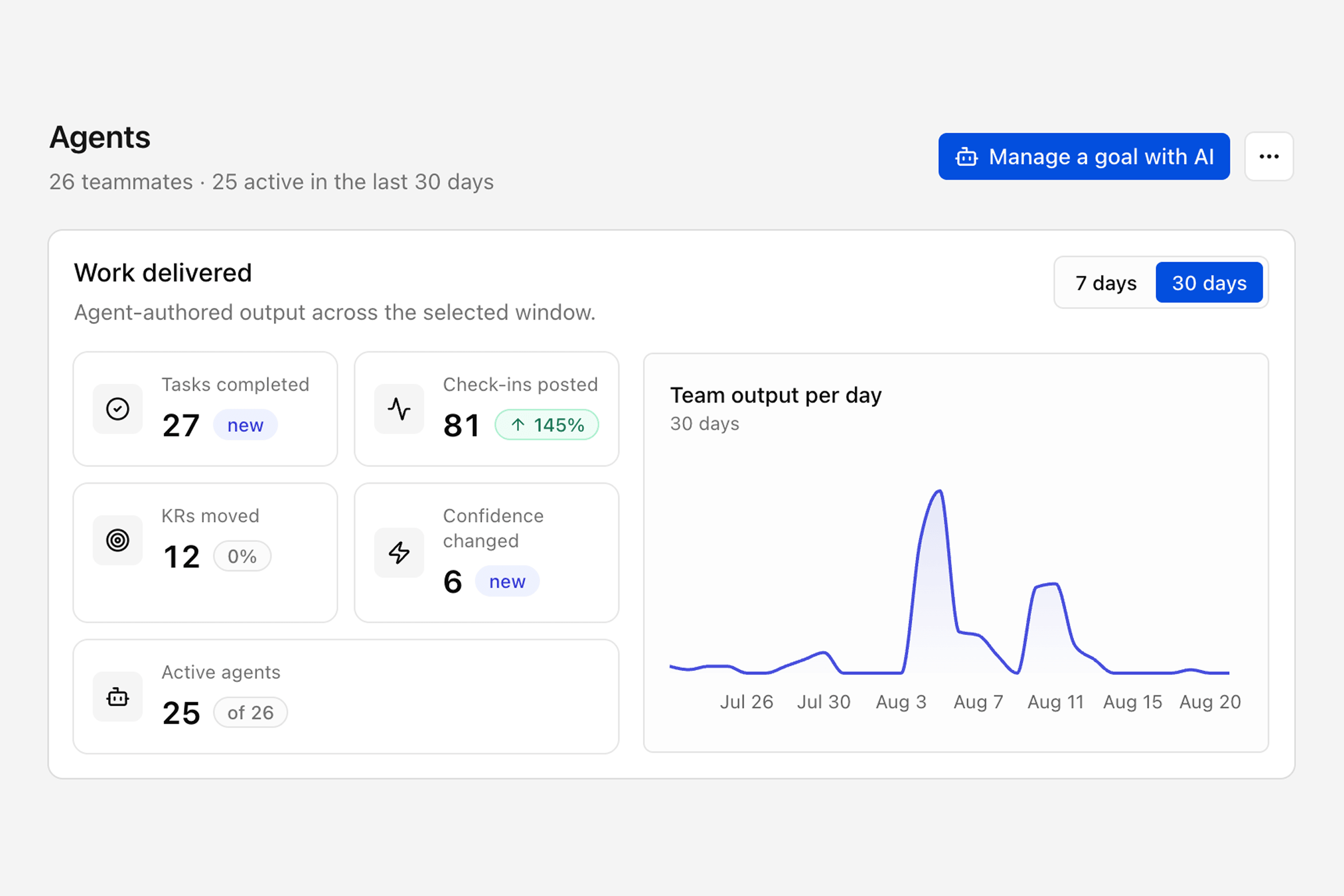Click the Tasks completed value 27

(180, 426)
